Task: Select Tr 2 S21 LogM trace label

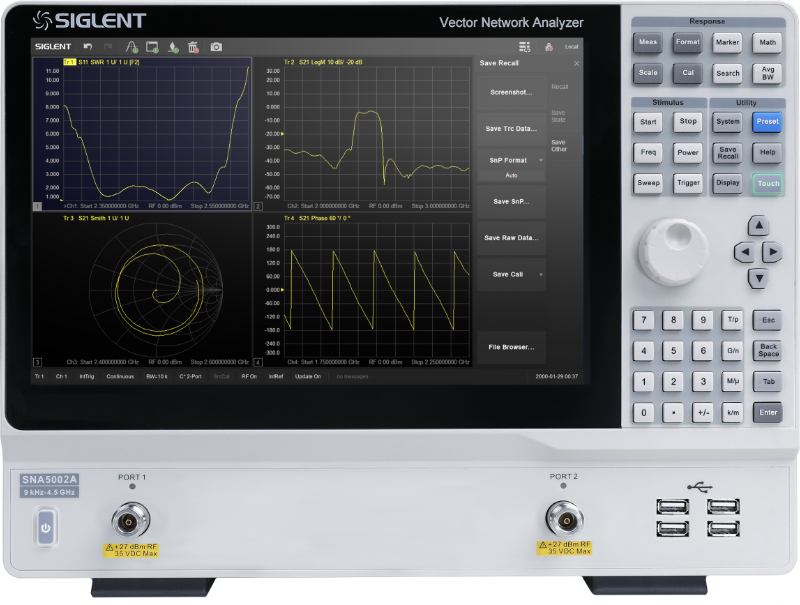Action: click(323, 62)
